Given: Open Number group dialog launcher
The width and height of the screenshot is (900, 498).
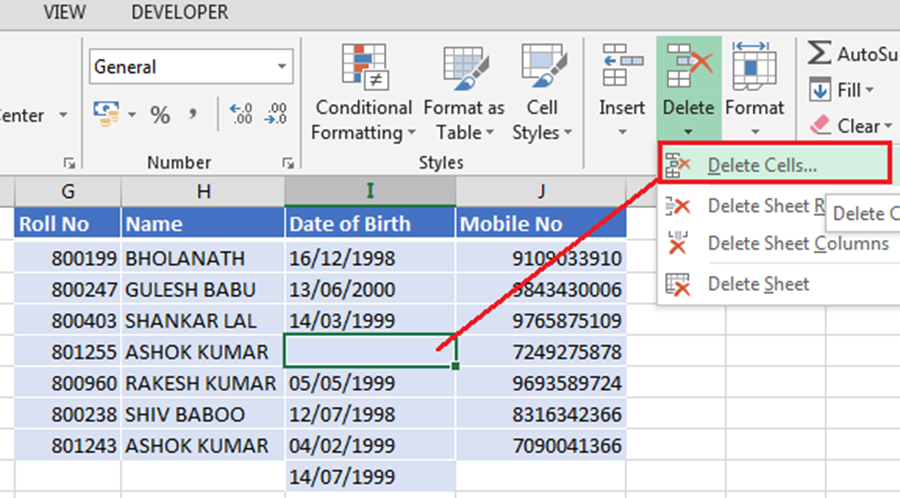Looking at the screenshot, I should point(288,162).
